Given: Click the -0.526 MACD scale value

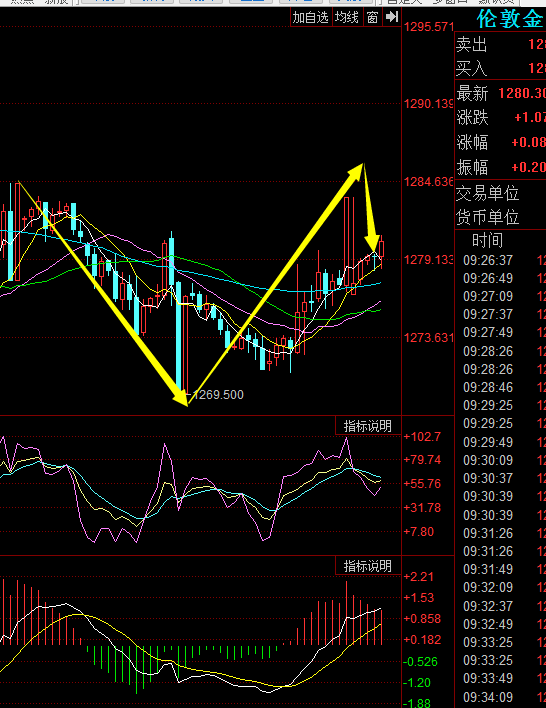Looking at the screenshot, I should (x=420, y=661).
